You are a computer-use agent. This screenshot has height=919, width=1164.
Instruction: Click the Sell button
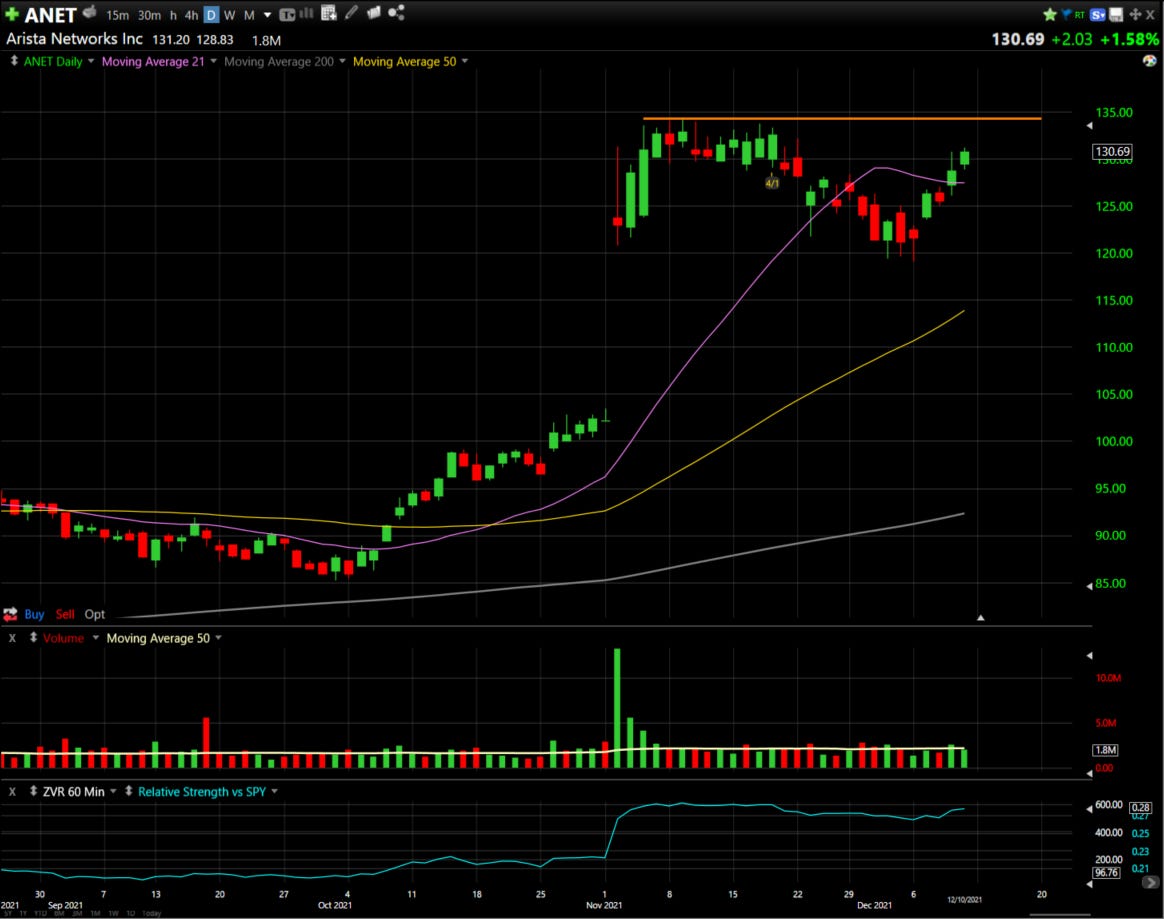[x=65, y=615]
